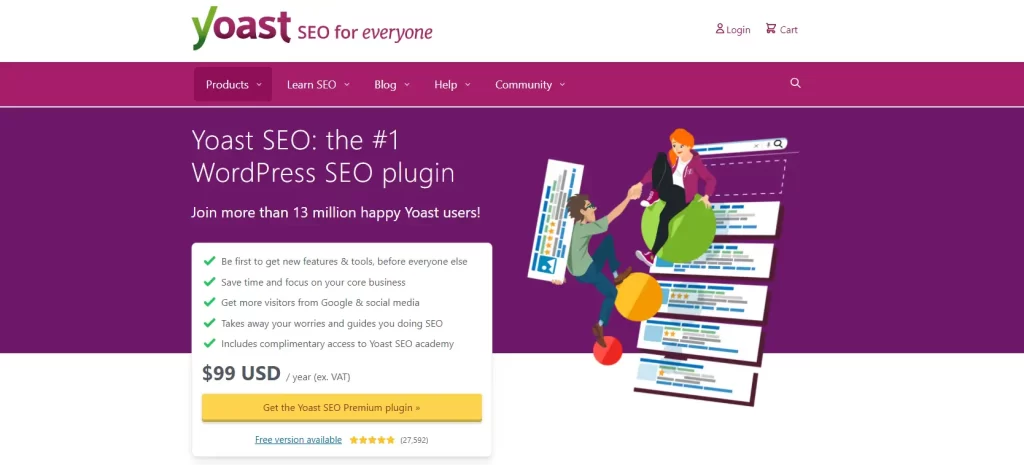Viewport: 1024px width, 465px height.
Task: Click the checkmark beside 'Be first to get new features'
Action: click(209, 261)
